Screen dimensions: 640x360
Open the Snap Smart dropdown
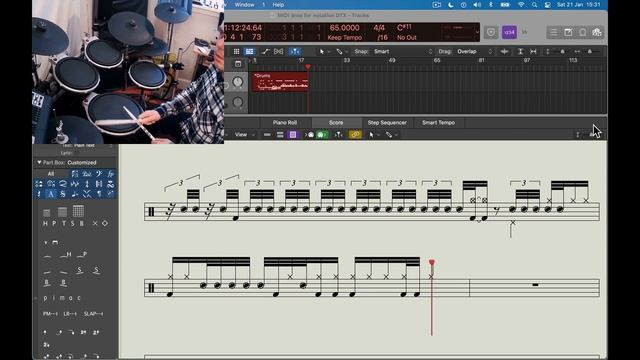(x=403, y=51)
